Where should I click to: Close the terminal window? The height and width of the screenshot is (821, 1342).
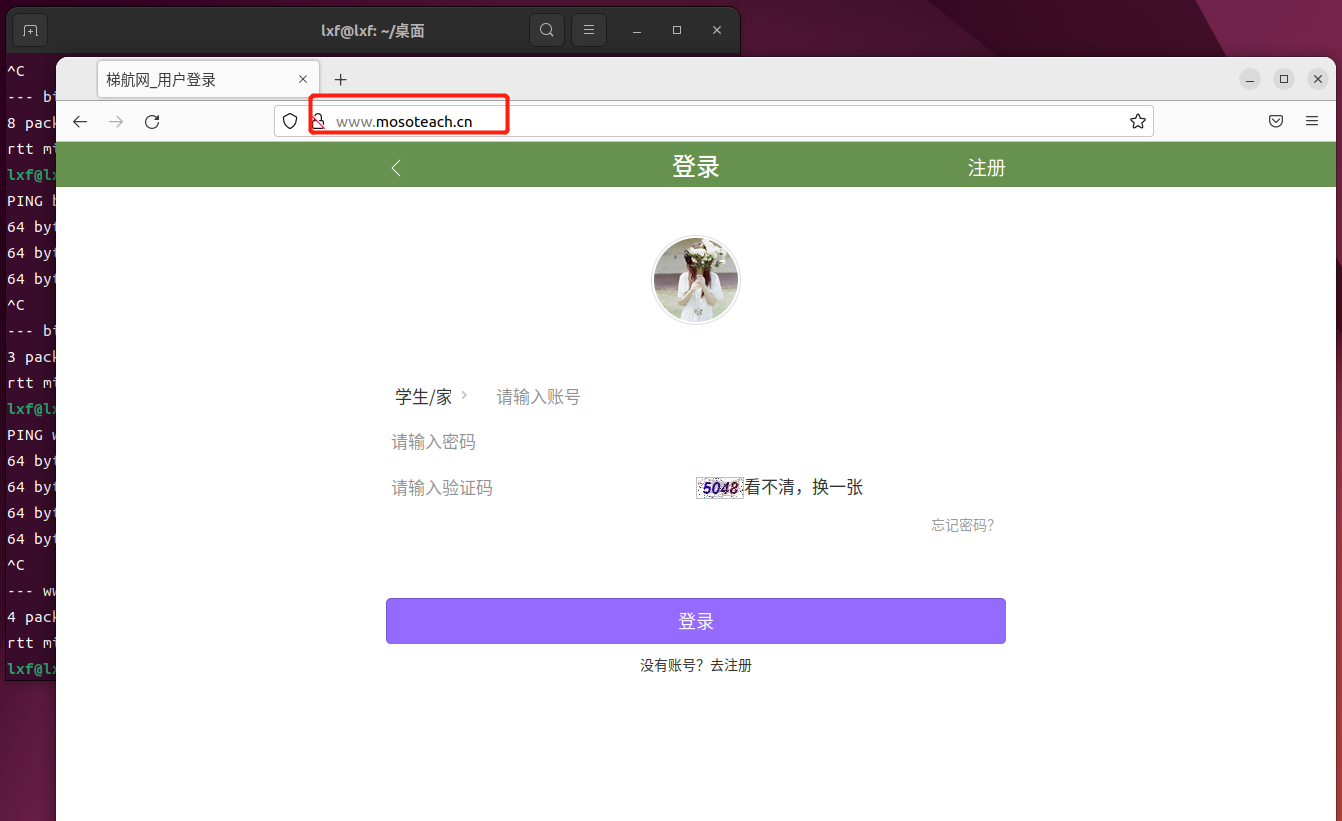click(x=717, y=30)
